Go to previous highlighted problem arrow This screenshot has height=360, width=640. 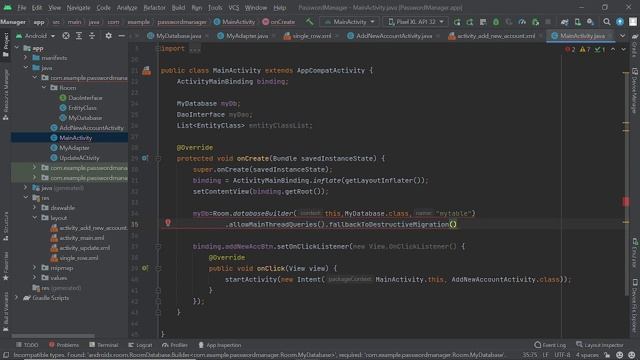click(613, 49)
